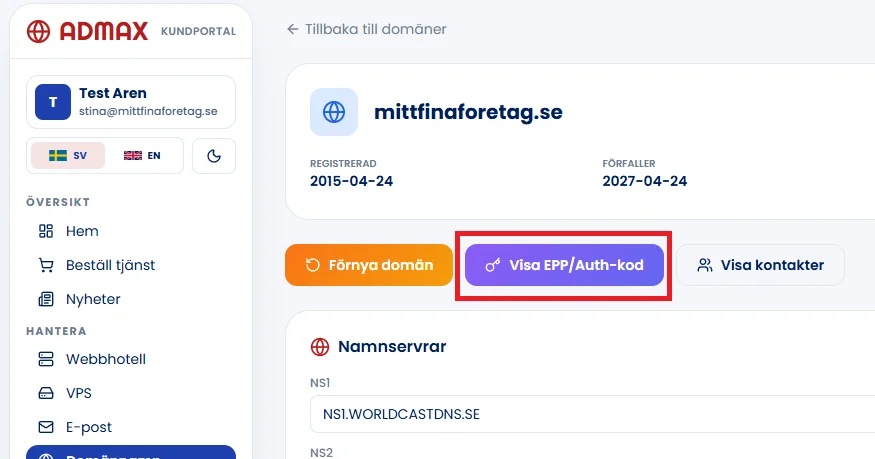Click the Test Aren profile avatar
The image size is (875, 459).
53,102
